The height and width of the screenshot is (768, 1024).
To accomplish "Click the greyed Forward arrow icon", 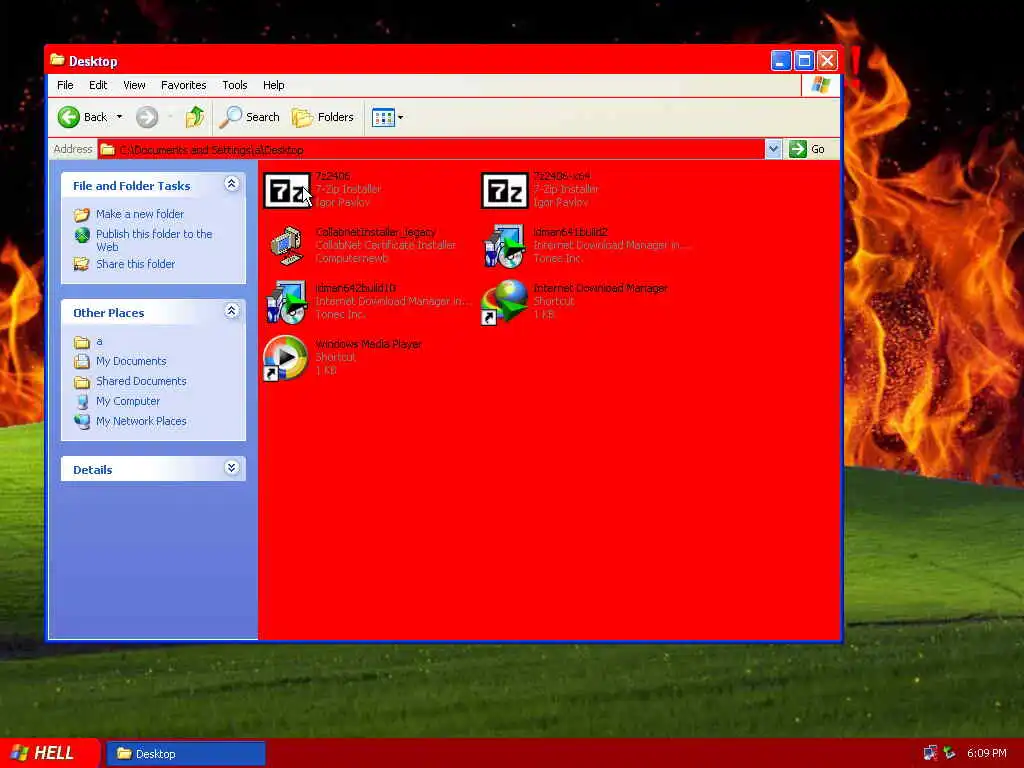I will click(147, 117).
